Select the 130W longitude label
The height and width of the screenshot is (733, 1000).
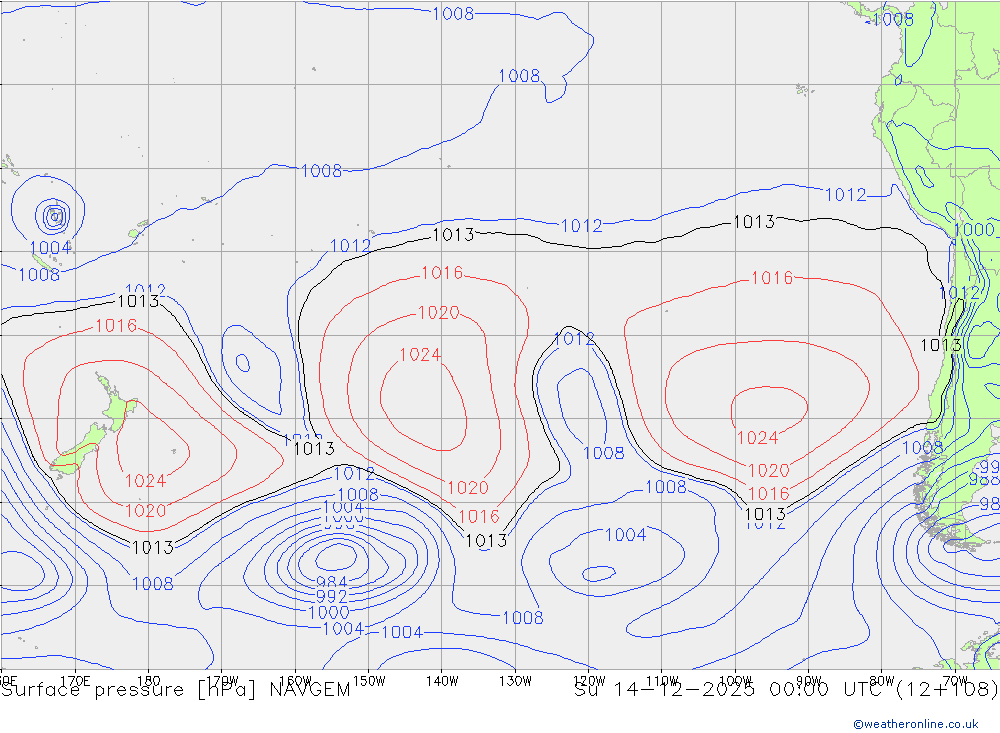point(515,681)
